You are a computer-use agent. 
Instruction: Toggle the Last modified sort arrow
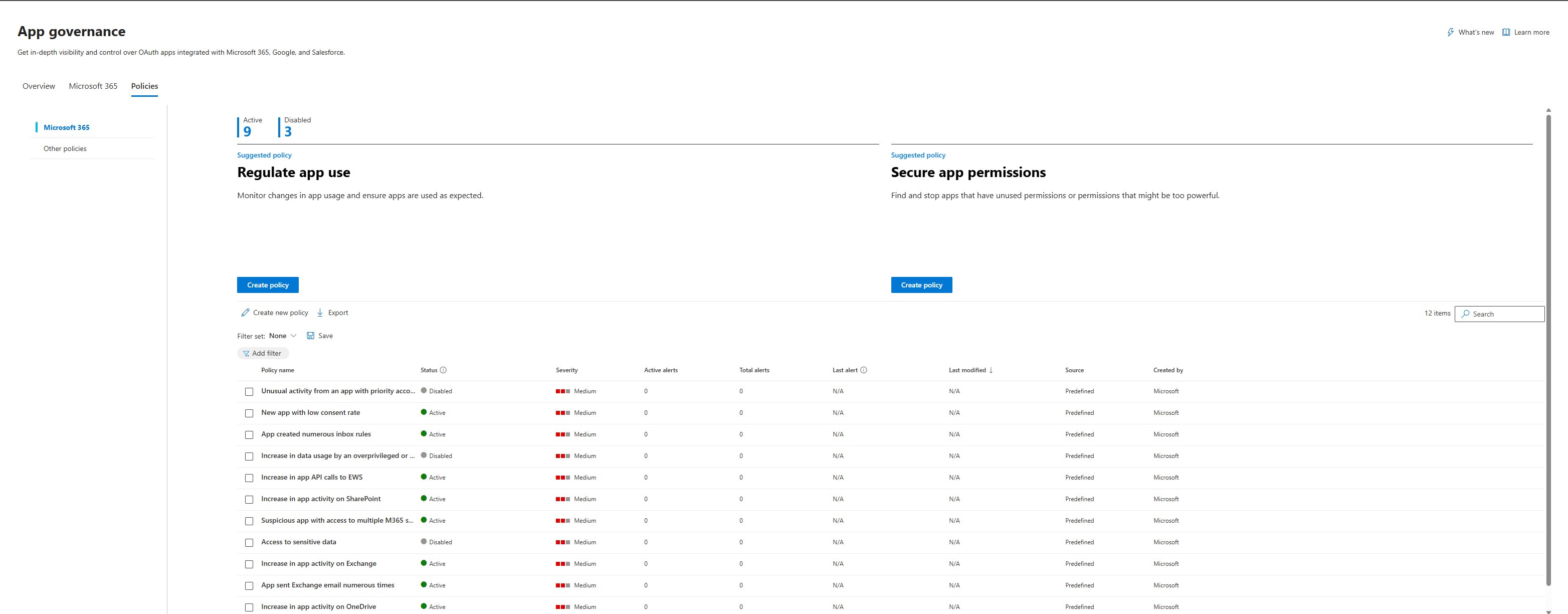pos(991,370)
